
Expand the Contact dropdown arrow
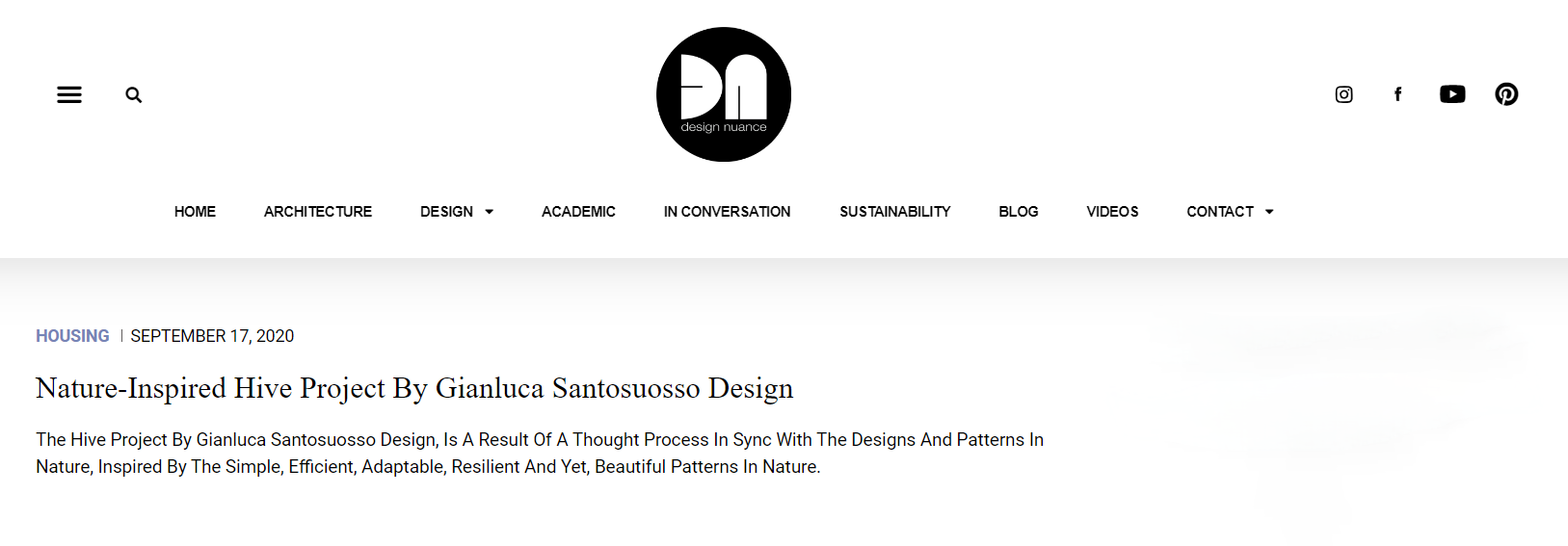point(1269,212)
